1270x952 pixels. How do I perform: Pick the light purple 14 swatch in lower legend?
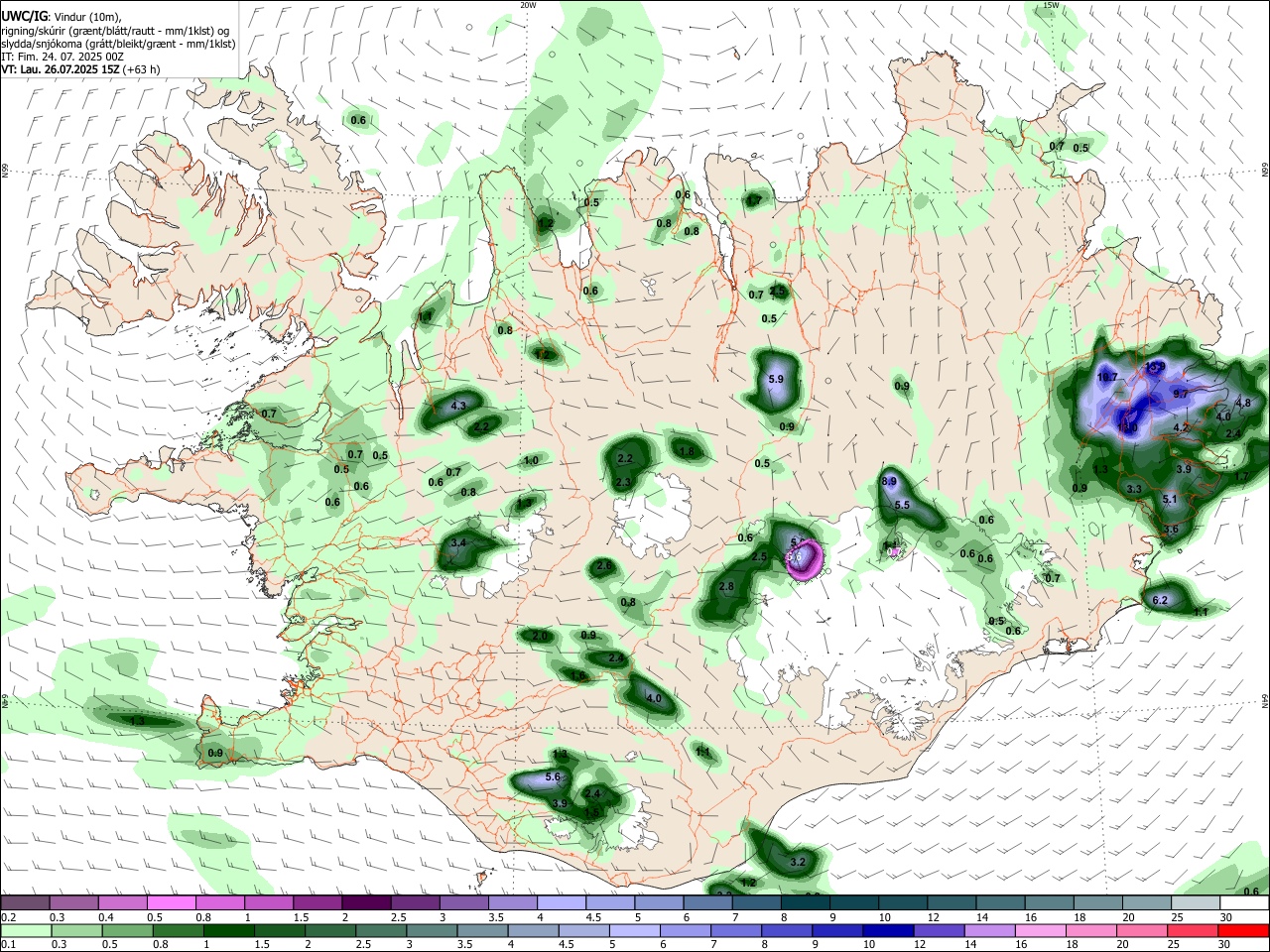pos(989,930)
